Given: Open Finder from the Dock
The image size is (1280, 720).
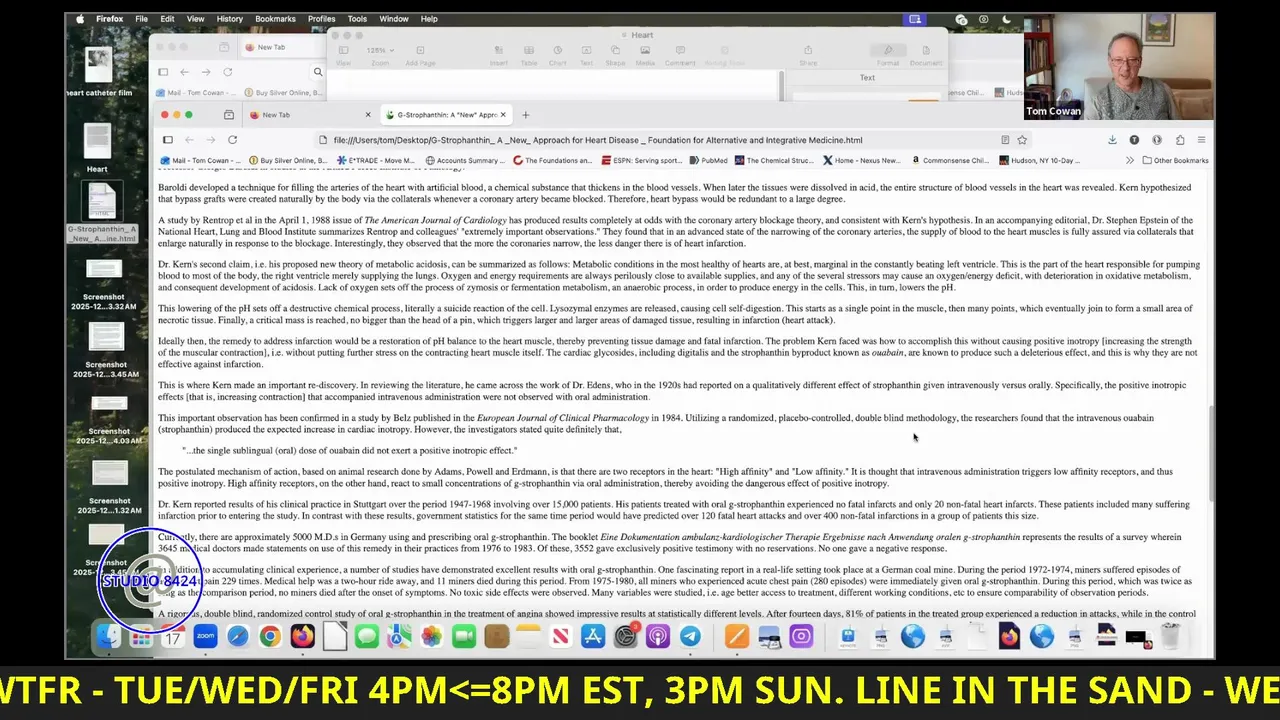Looking at the screenshot, I should [108, 637].
